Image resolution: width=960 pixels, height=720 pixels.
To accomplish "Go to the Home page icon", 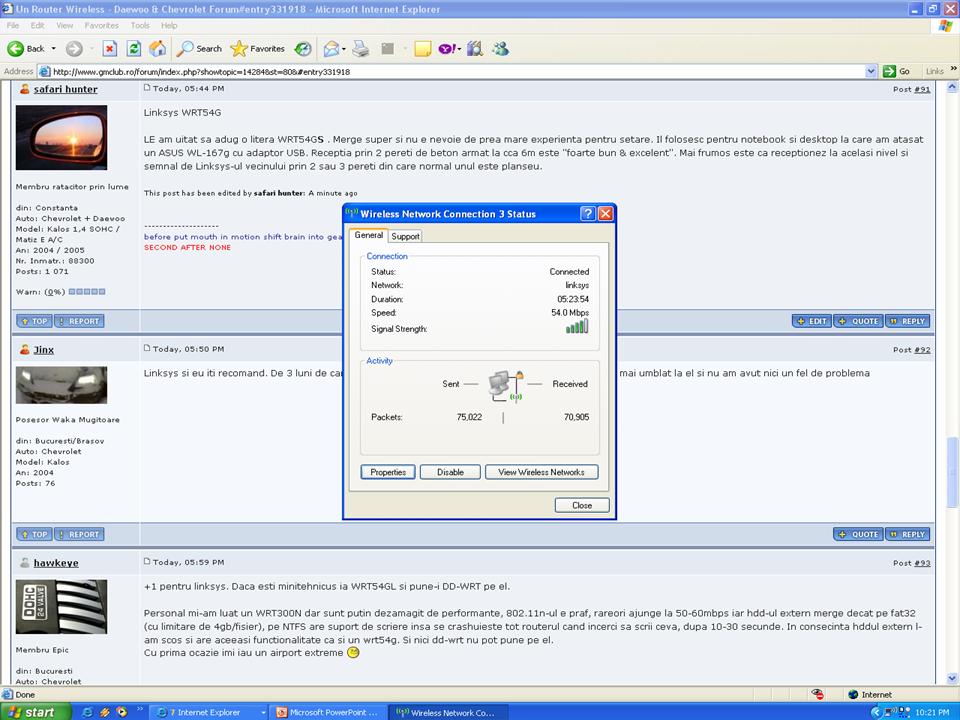I will coord(157,48).
